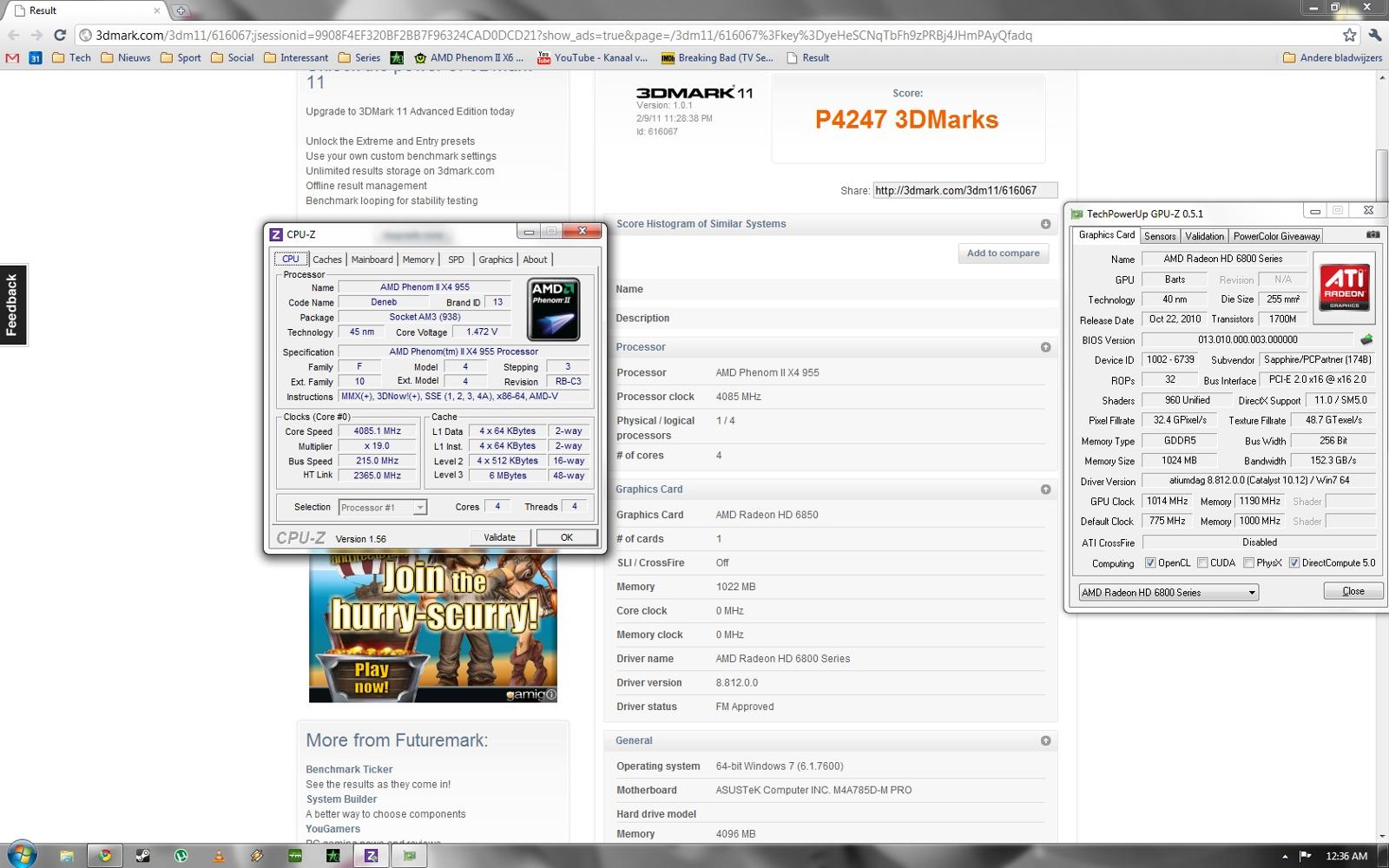Click GPU-Z BIOS save chip icon
Image resolution: width=1389 pixels, height=868 pixels.
[1366, 339]
